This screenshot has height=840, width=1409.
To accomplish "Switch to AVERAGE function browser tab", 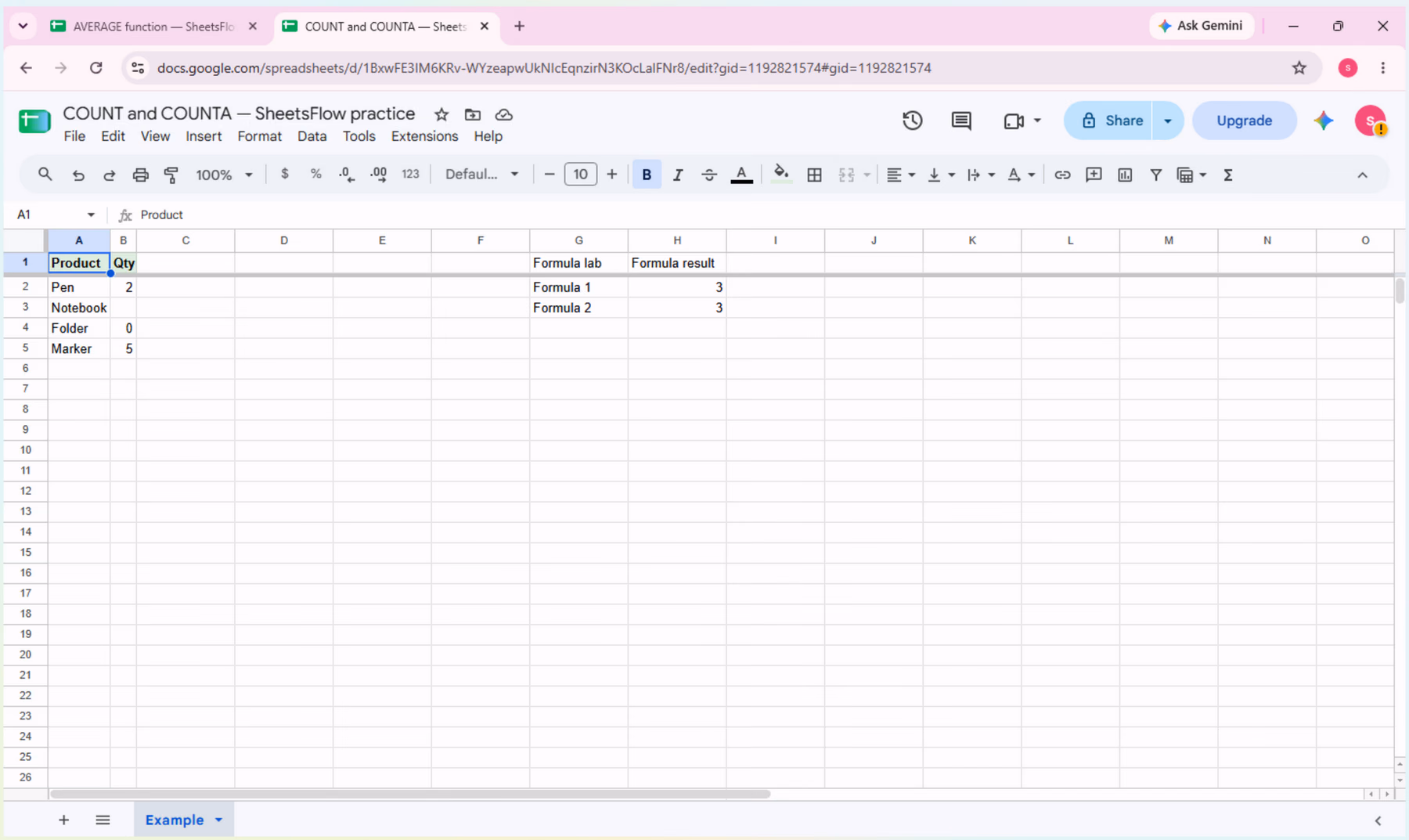I will (x=153, y=27).
